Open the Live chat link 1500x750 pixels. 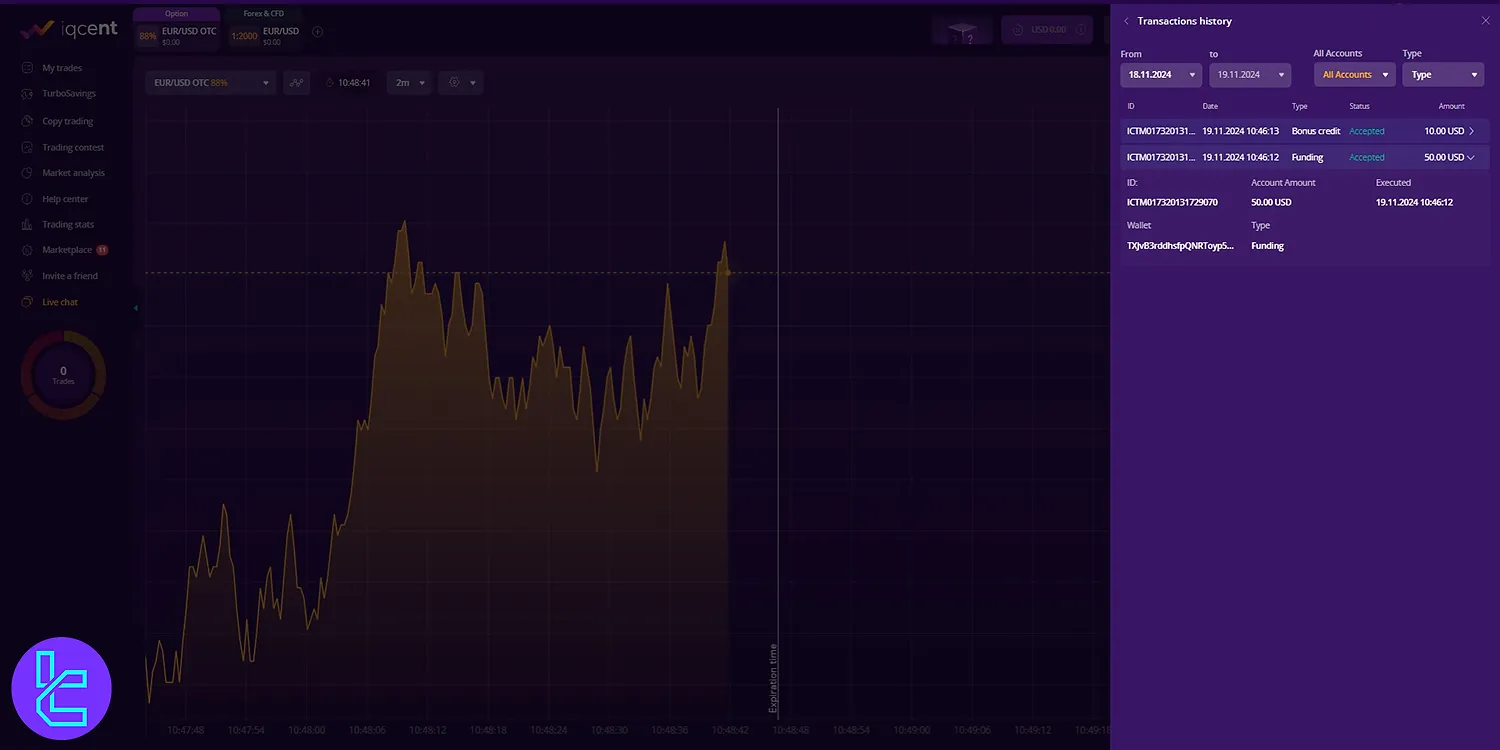[60, 302]
